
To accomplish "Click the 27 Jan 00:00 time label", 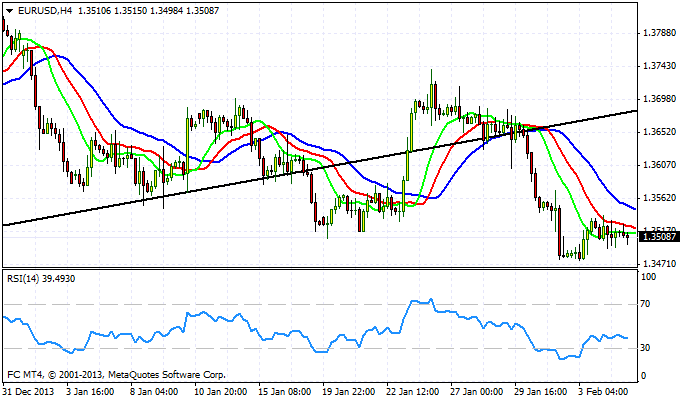I will click(x=477, y=391).
